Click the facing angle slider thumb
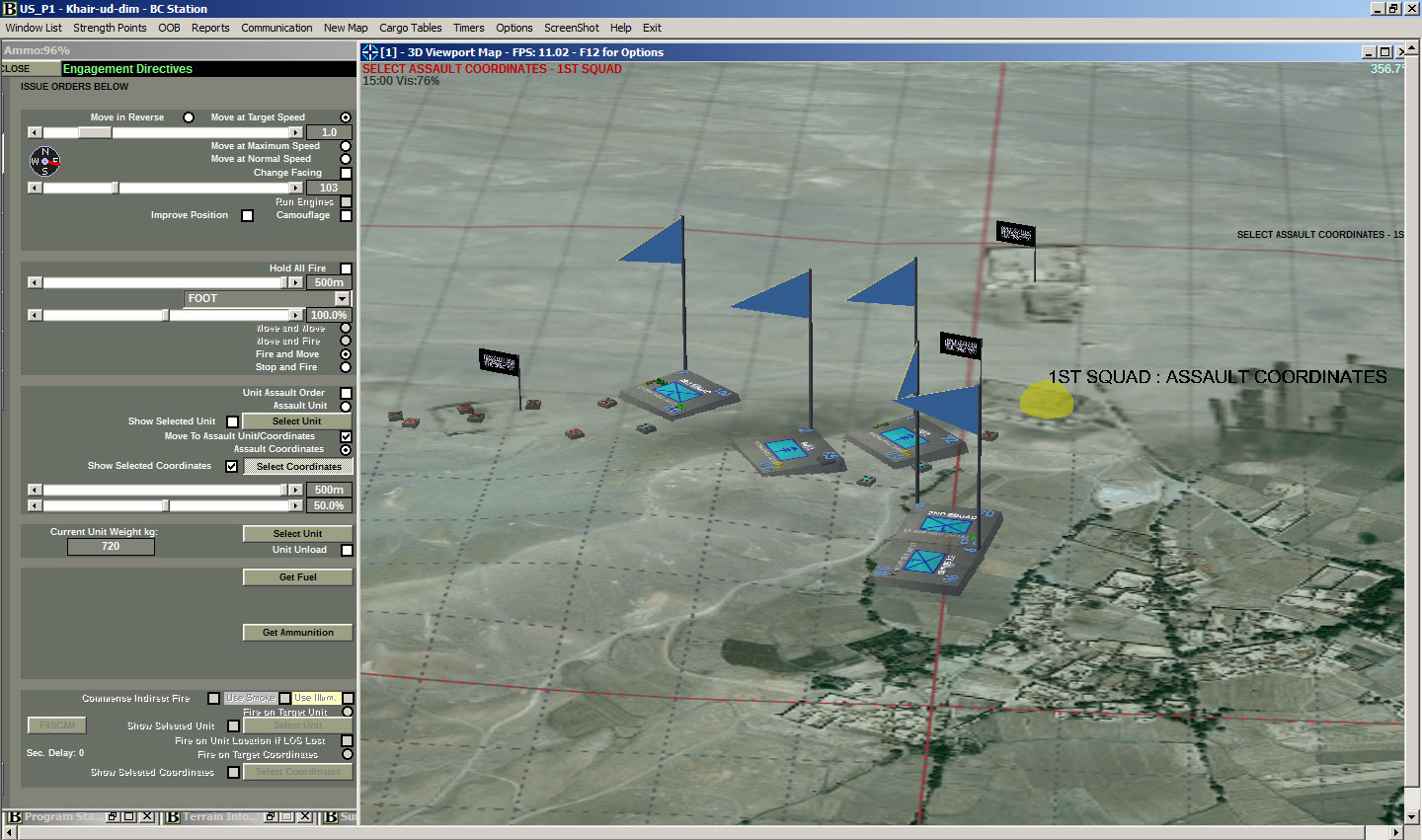Image resolution: width=1422 pixels, height=840 pixels. [x=115, y=188]
